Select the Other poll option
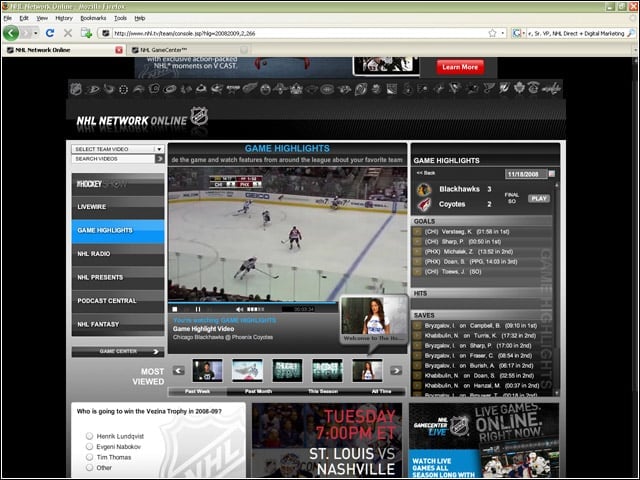The image size is (640, 480). pyautogui.click(x=89, y=468)
